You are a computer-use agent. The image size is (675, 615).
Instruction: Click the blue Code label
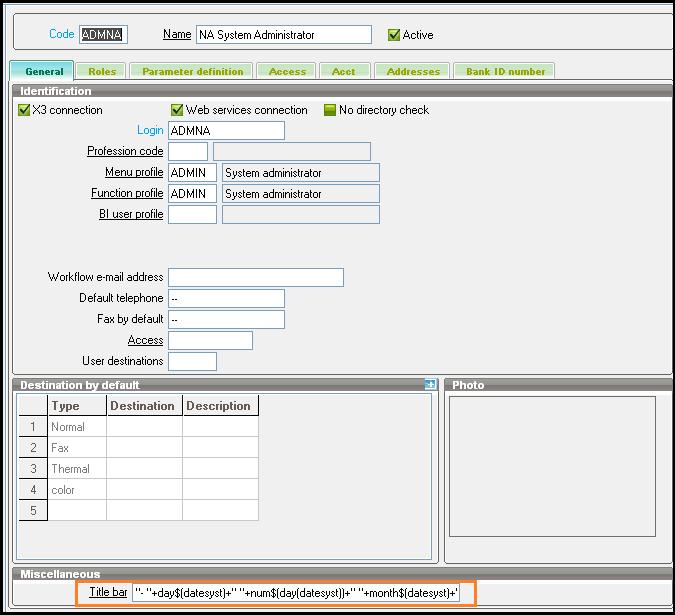(62, 34)
